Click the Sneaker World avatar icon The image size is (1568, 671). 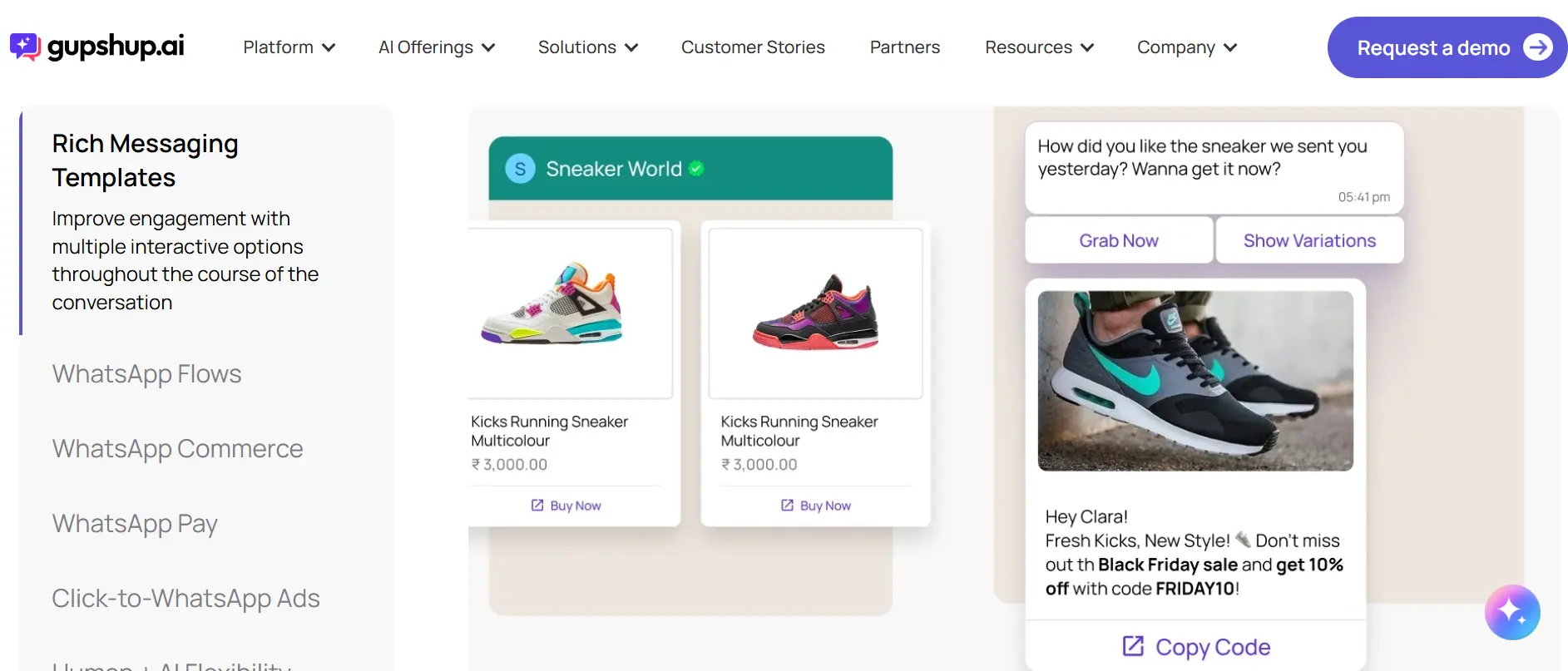520,169
